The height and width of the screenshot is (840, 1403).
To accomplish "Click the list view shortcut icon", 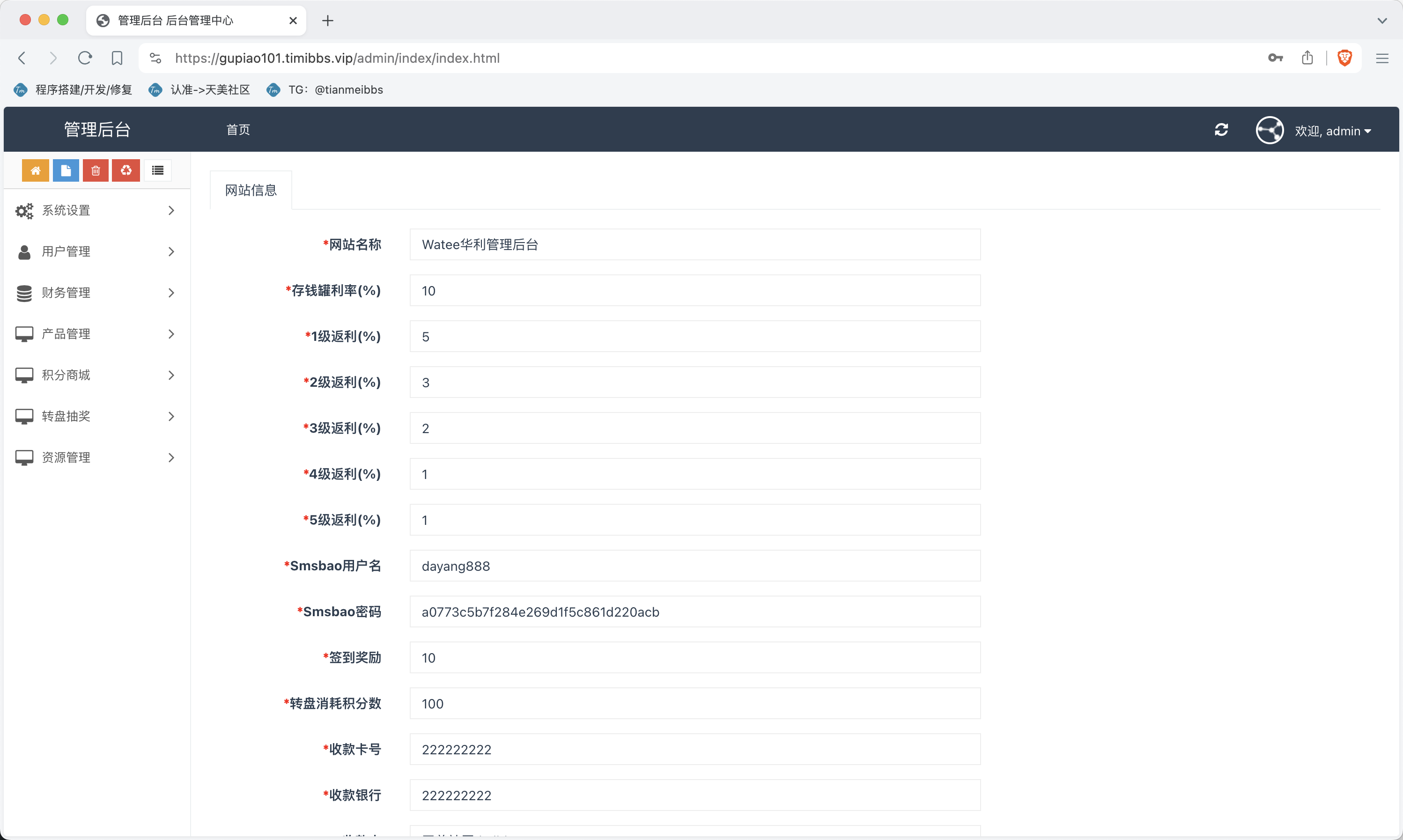I will (158, 170).
